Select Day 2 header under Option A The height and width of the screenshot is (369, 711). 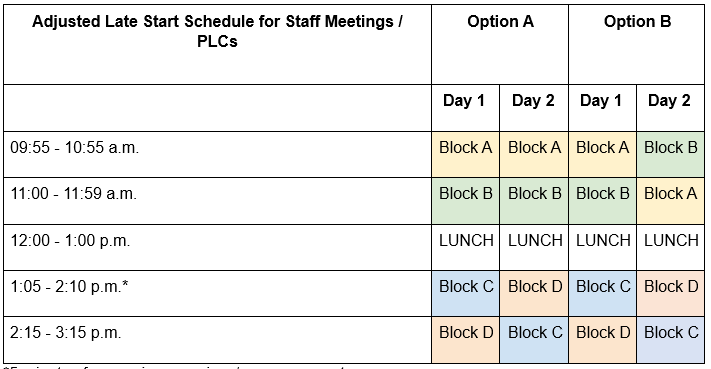[534, 108]
